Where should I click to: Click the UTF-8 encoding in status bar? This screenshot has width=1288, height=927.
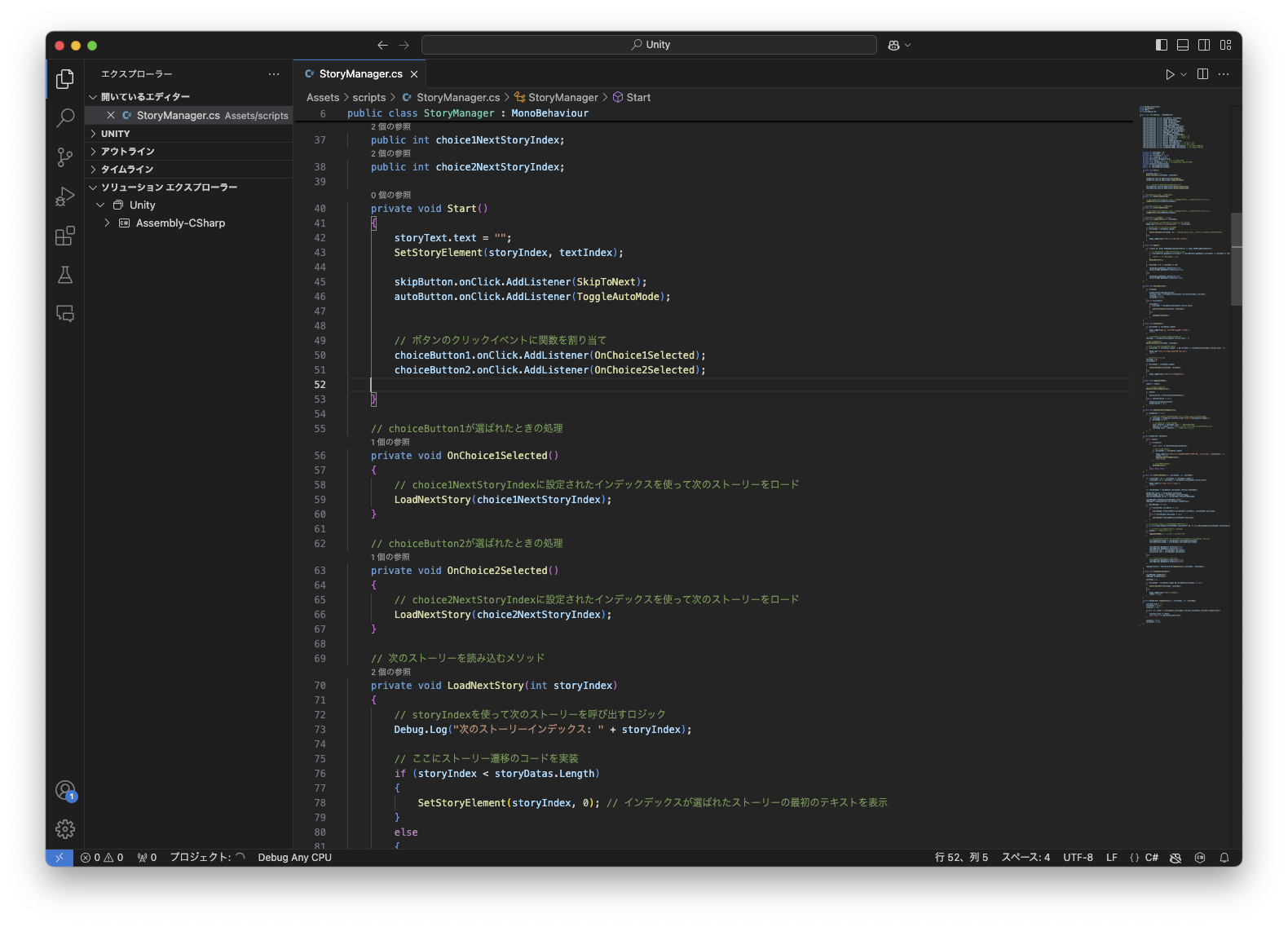(1078, 858)
